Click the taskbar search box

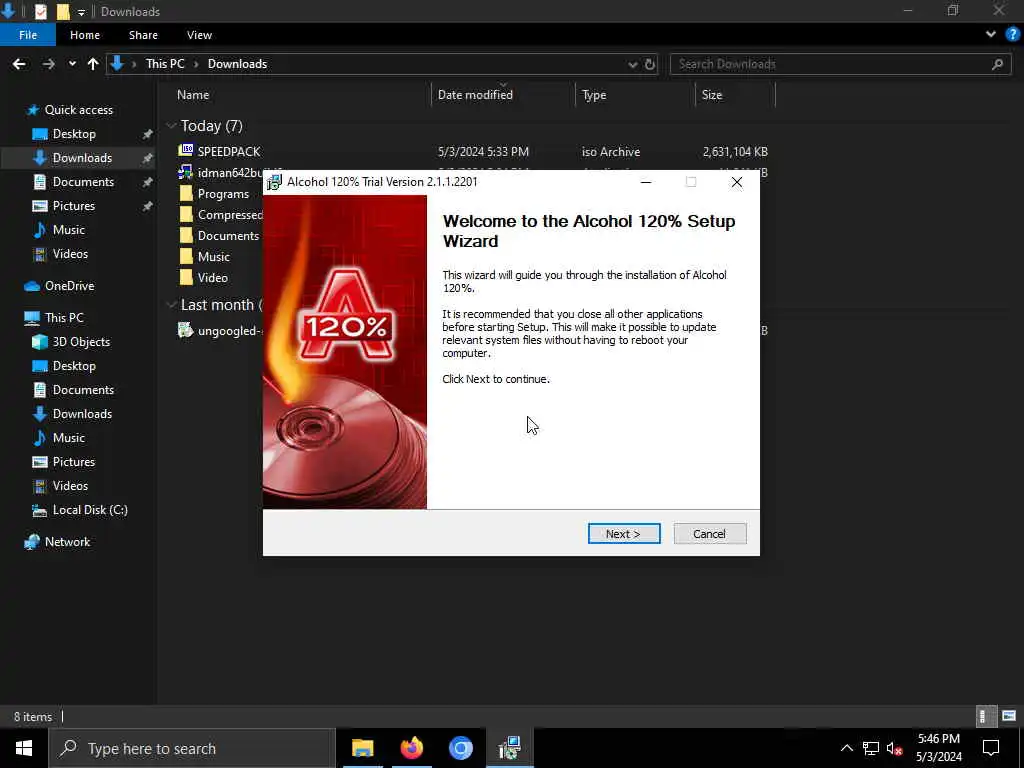click(192, 748)
